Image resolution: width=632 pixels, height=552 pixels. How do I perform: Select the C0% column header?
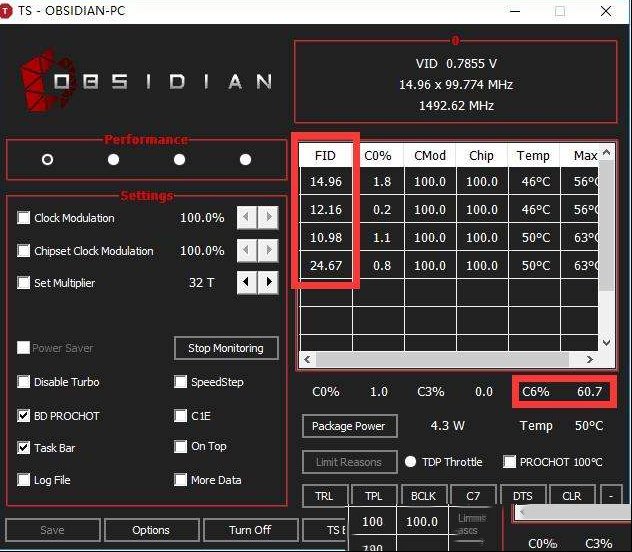point(378,156)
